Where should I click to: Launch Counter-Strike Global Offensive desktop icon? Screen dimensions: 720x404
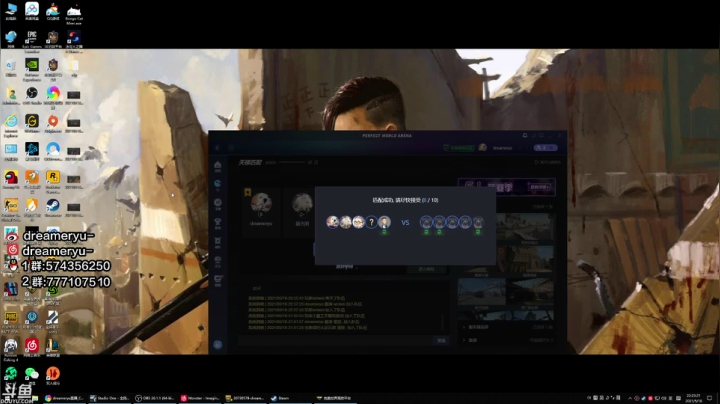coord(11,210)
